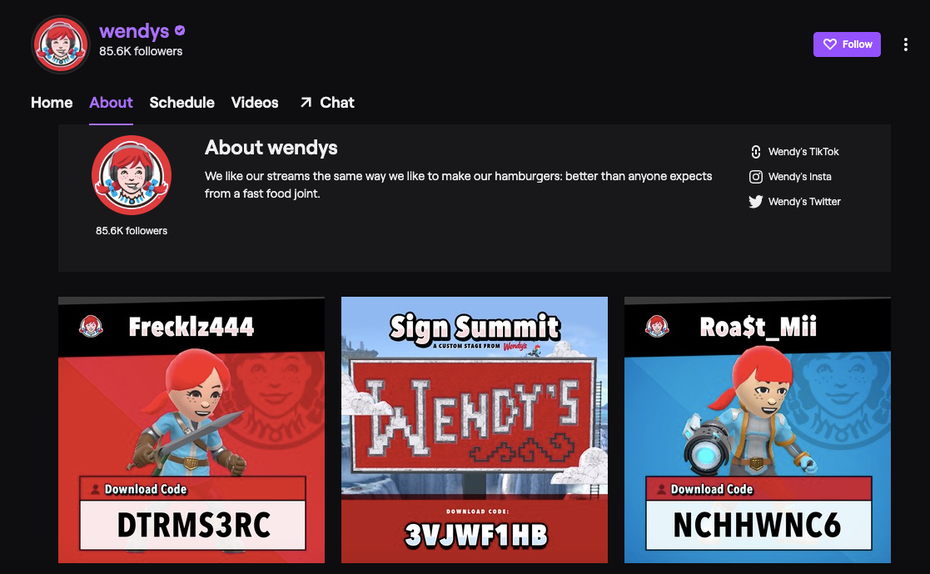Click the heart icon in the Follow button
Image resolution: width=930 pixels, height=574 pixels.
[830, 44]
